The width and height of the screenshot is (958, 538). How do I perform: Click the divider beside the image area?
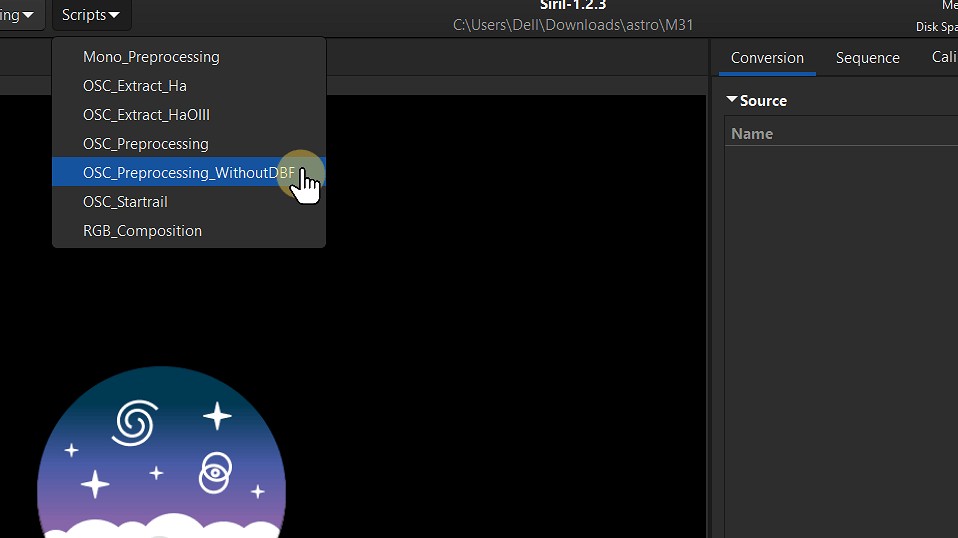point(710,300)
